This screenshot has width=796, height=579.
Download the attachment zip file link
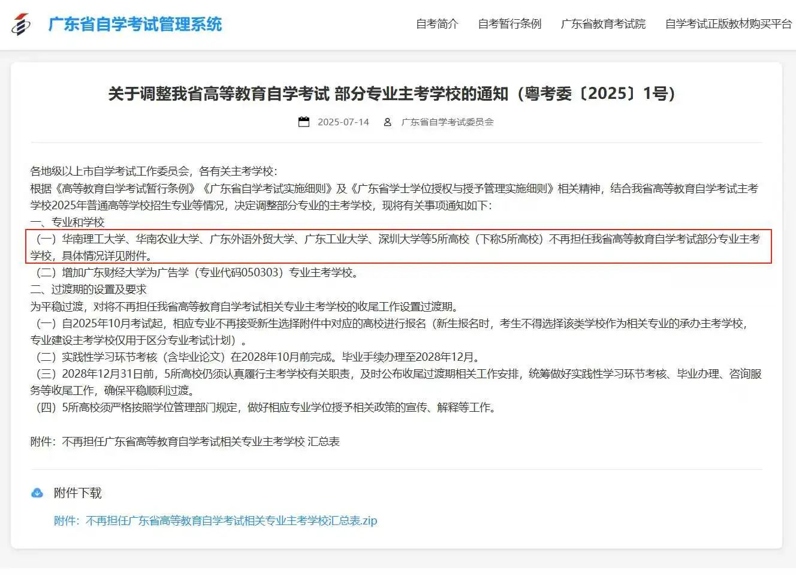coord(215,521)
